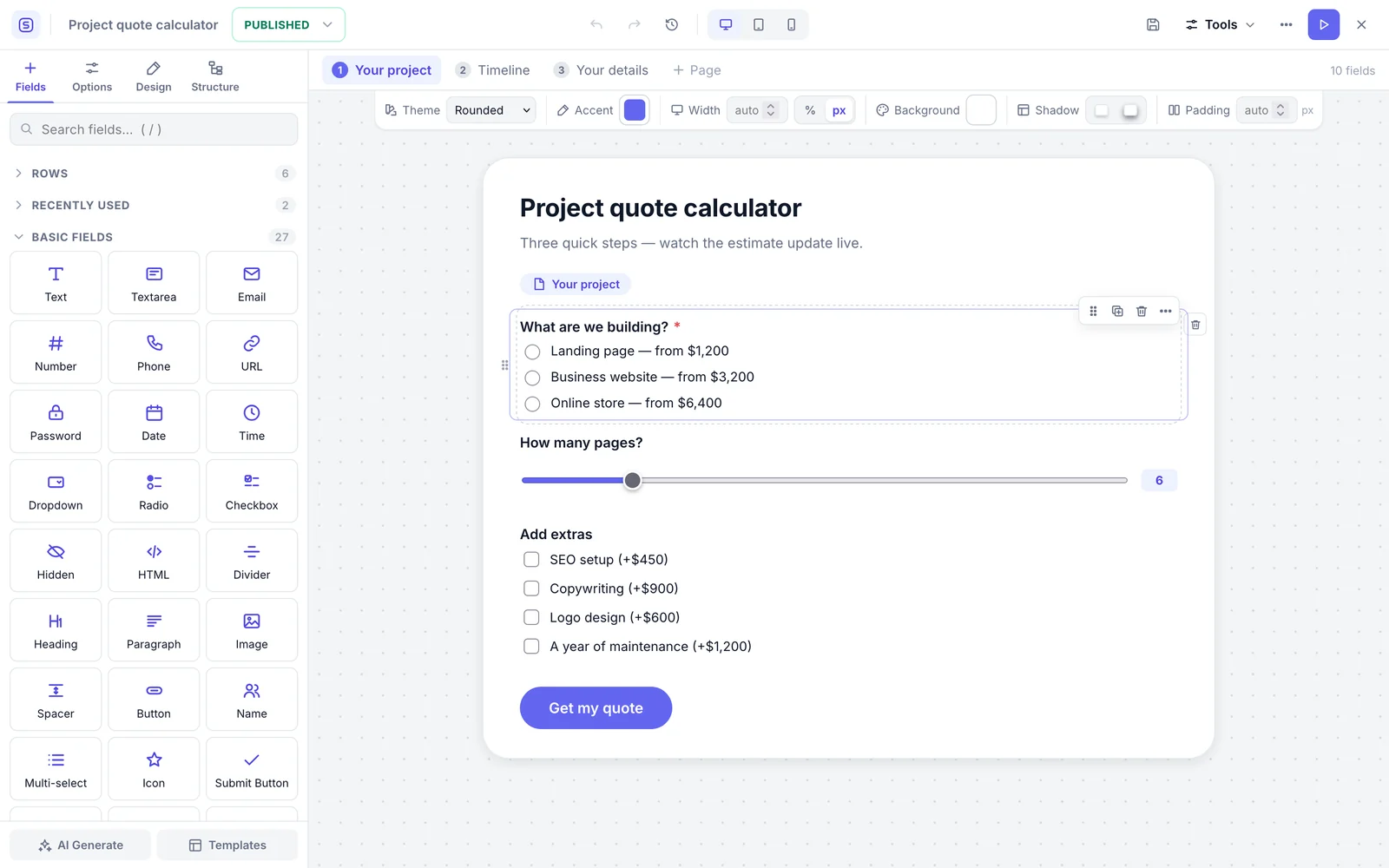
Task: Switch to the Structure tab
Action: tap(215, 76)
